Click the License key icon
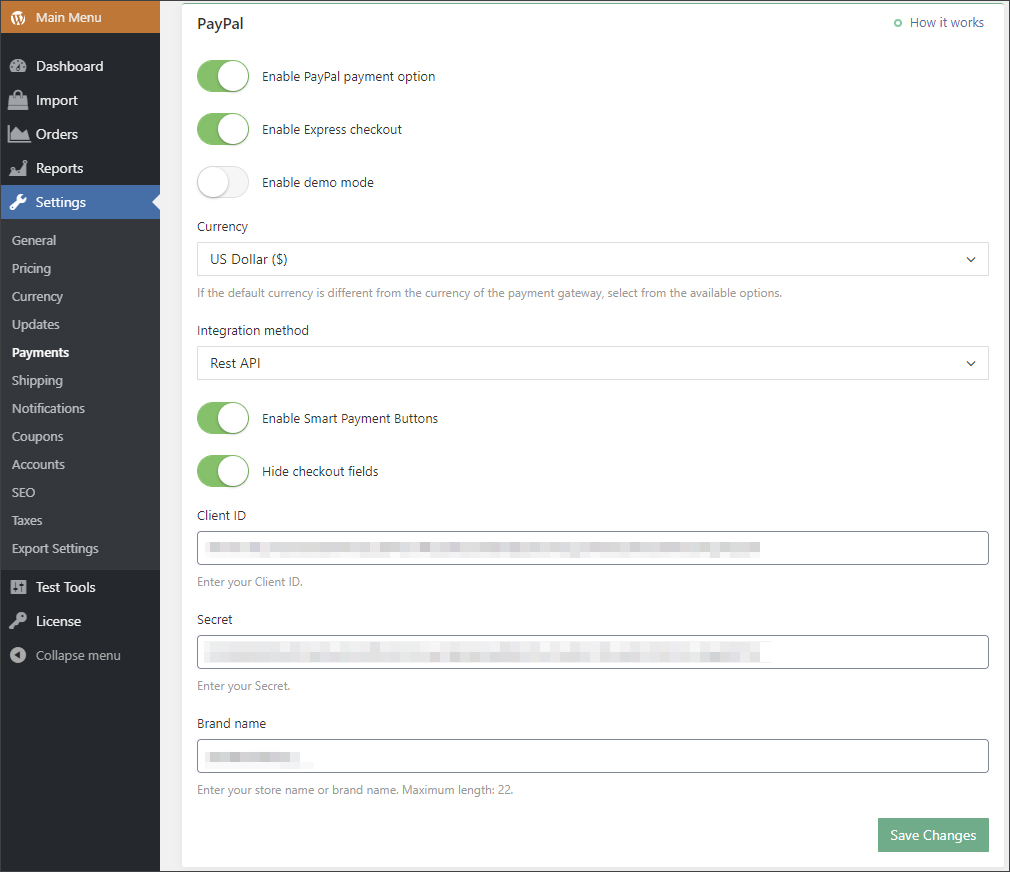This screenshot has height=872, width=1010. coord(18,621)
